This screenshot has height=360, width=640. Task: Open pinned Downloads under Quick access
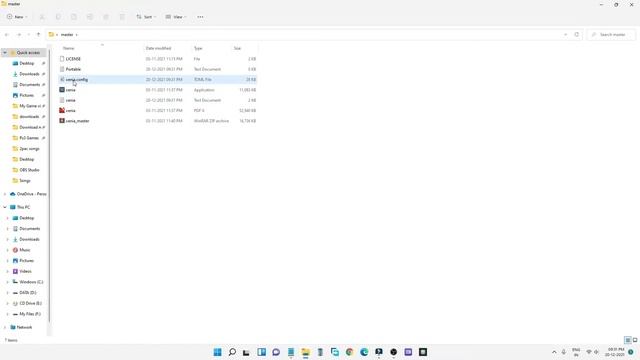[29, 74]
